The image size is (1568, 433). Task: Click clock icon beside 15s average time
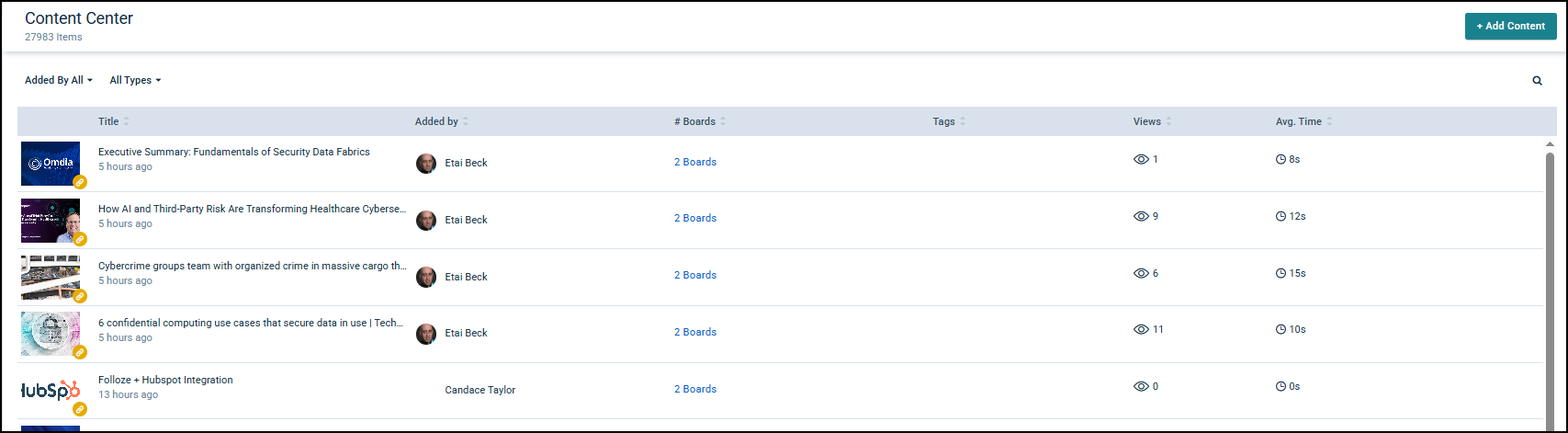pyautogui.click(x=1280, y=274)
